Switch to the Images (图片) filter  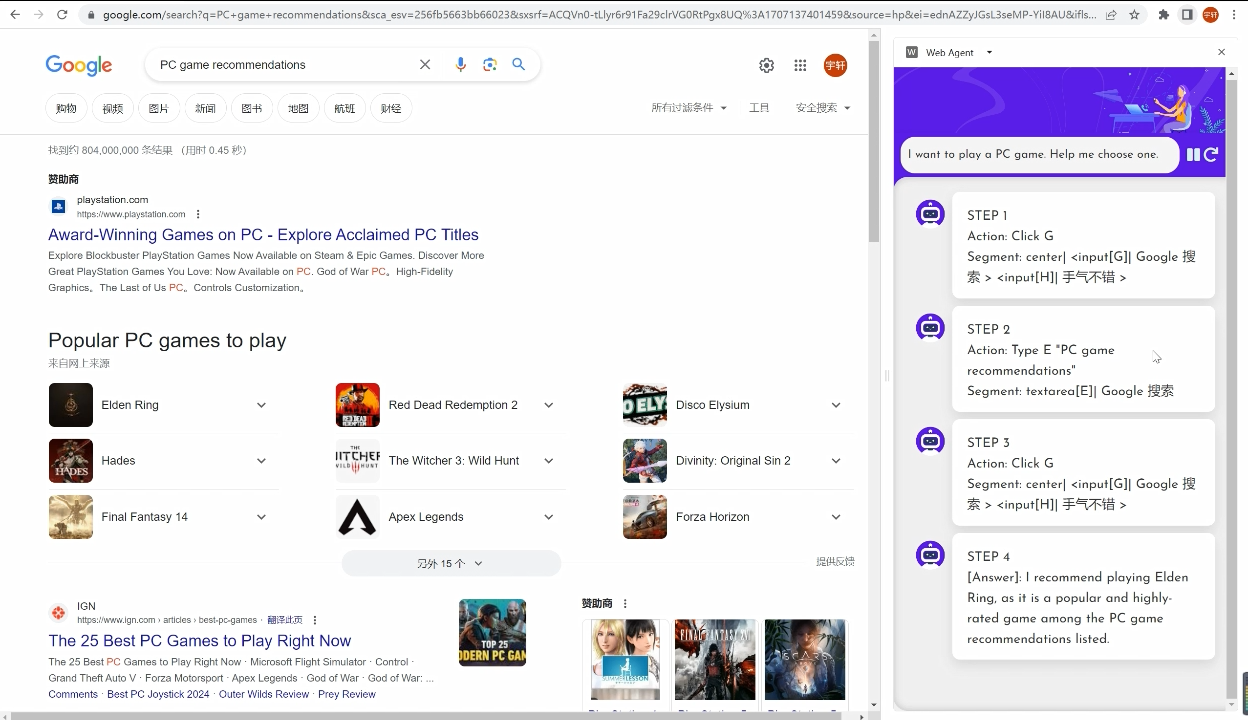tap(159, 108)
